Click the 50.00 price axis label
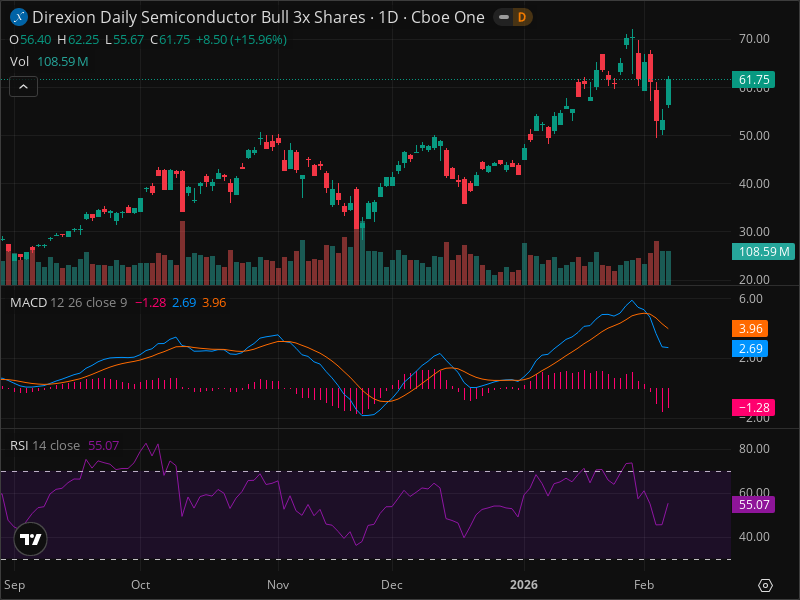Screen dimensions: 800x600 (x=754, y=136)
